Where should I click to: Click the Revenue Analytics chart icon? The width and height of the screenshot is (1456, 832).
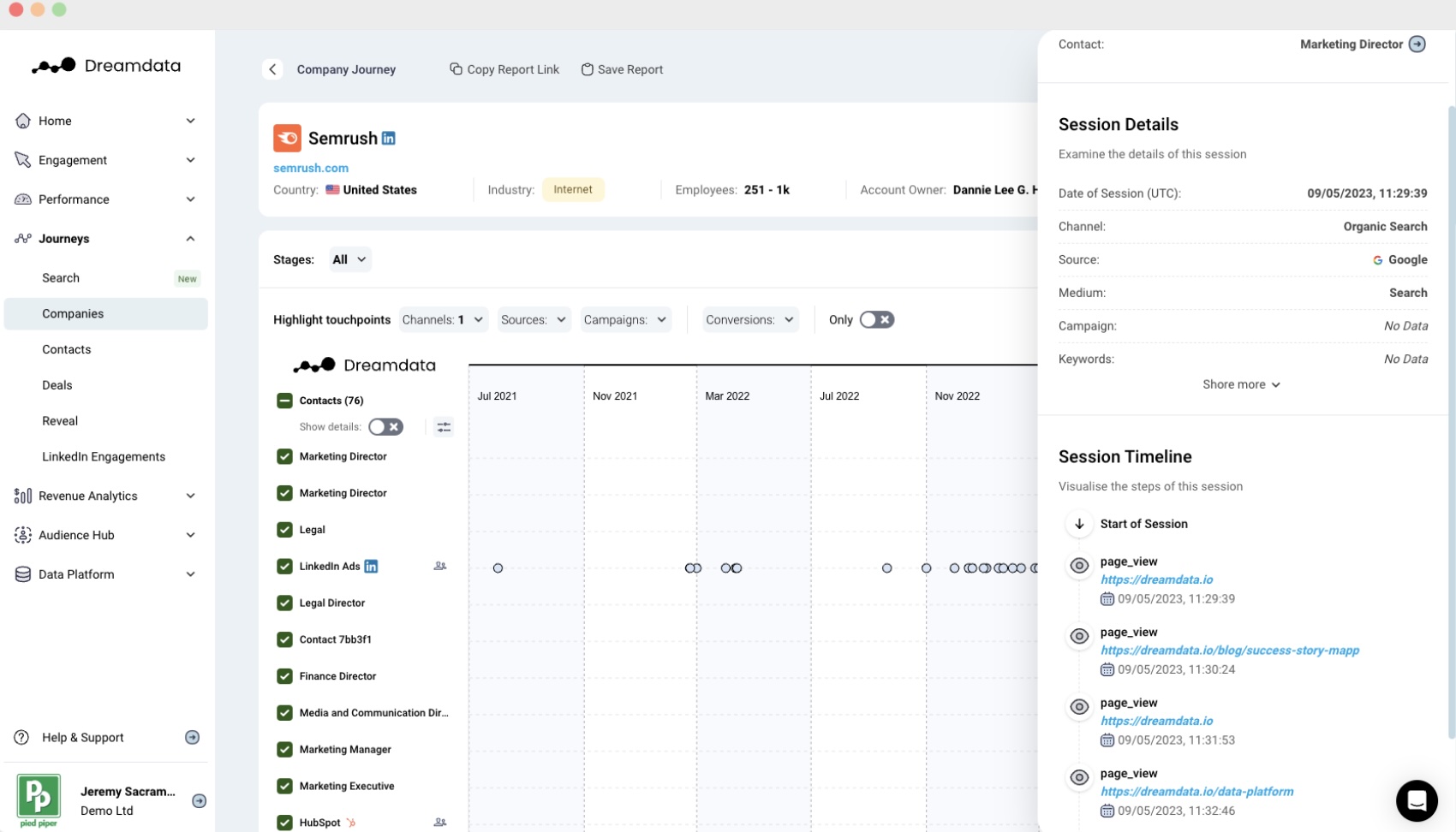[x=23, y=496]
